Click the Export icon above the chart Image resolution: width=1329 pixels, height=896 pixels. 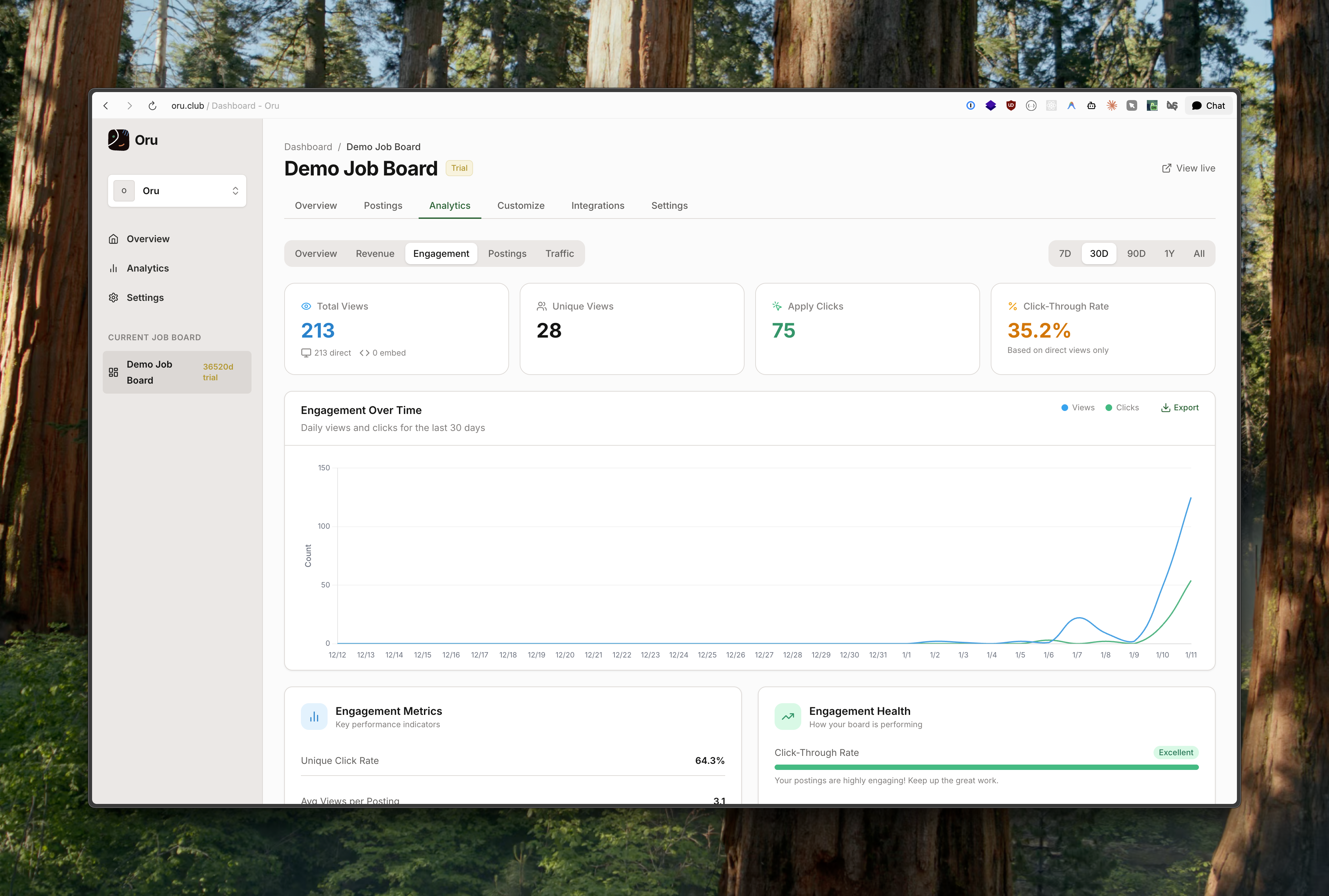coord(1166,407)
